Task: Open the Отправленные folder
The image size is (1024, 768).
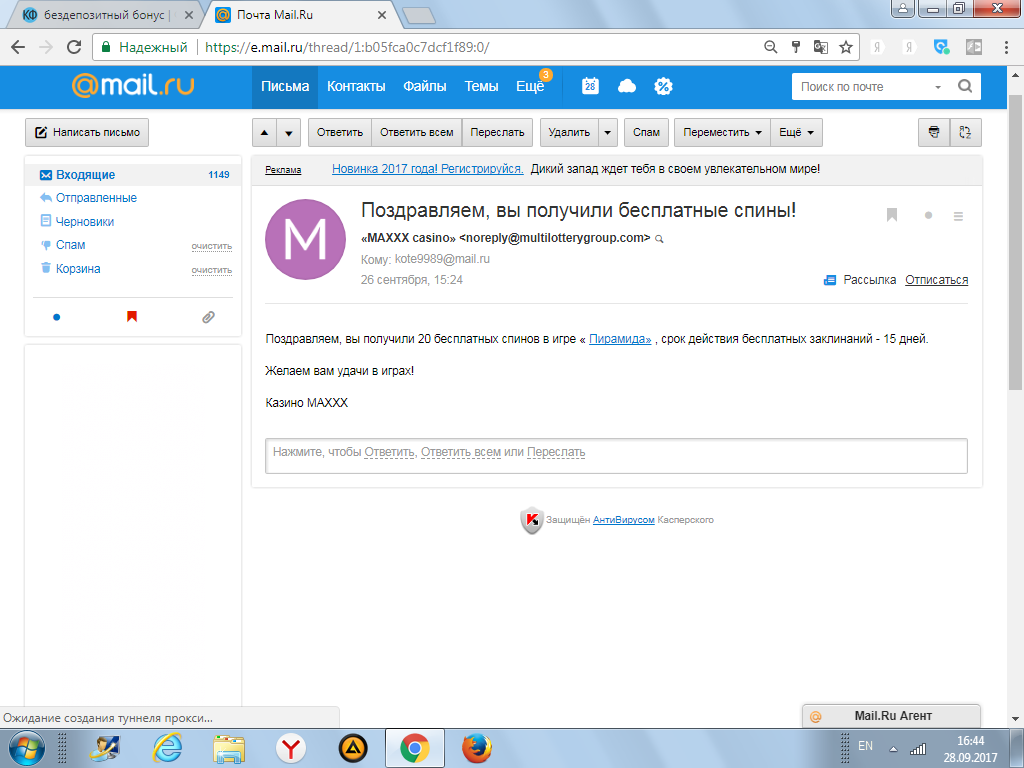Action: pyautogui.click(x=96, y=198)
